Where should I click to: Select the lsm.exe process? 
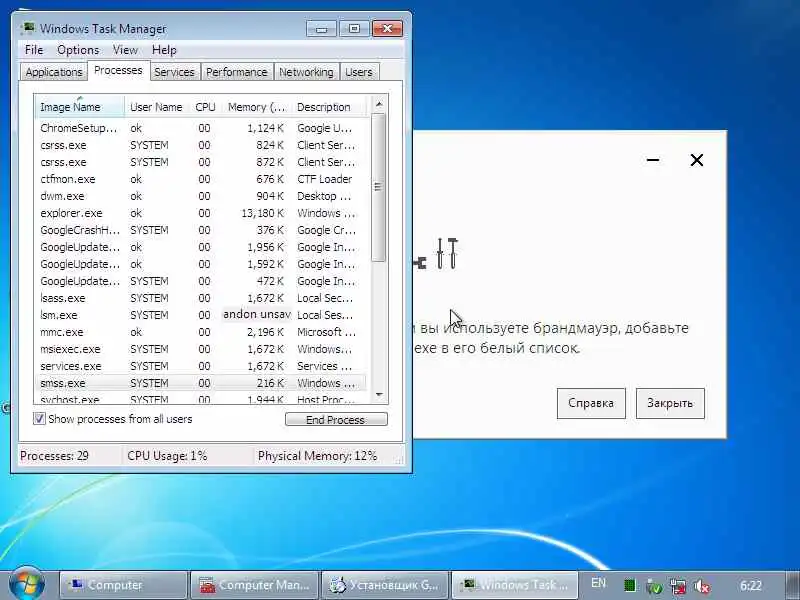click(x=202, y=315)
